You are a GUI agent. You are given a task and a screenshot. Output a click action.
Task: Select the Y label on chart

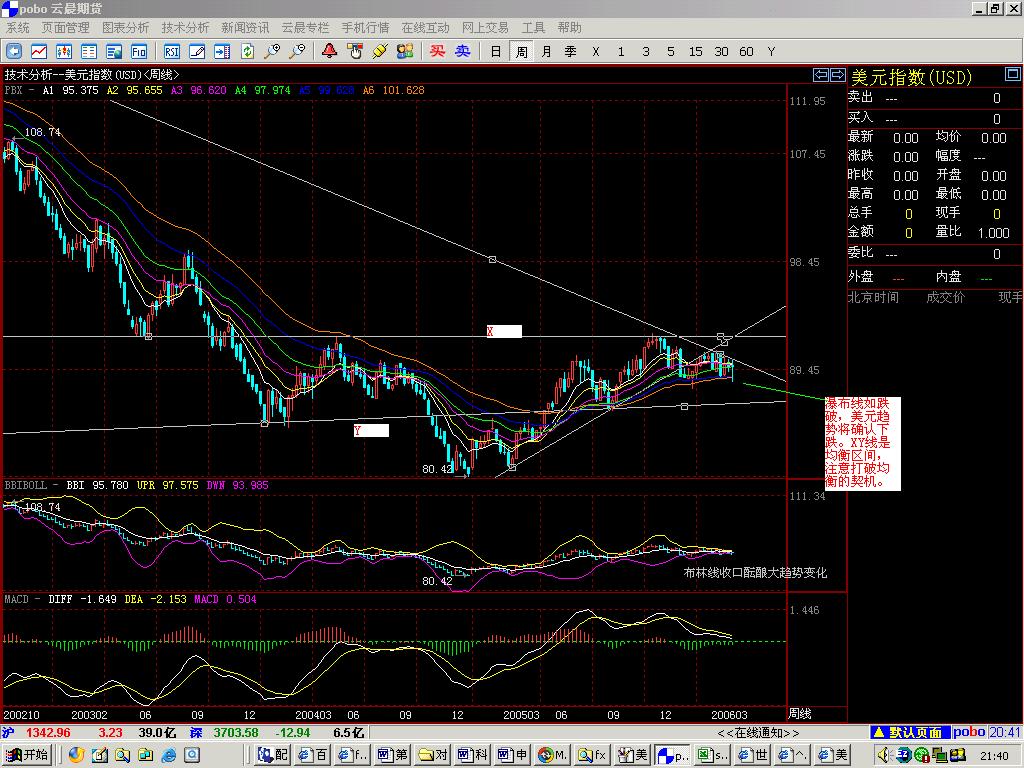click(371, 430)
